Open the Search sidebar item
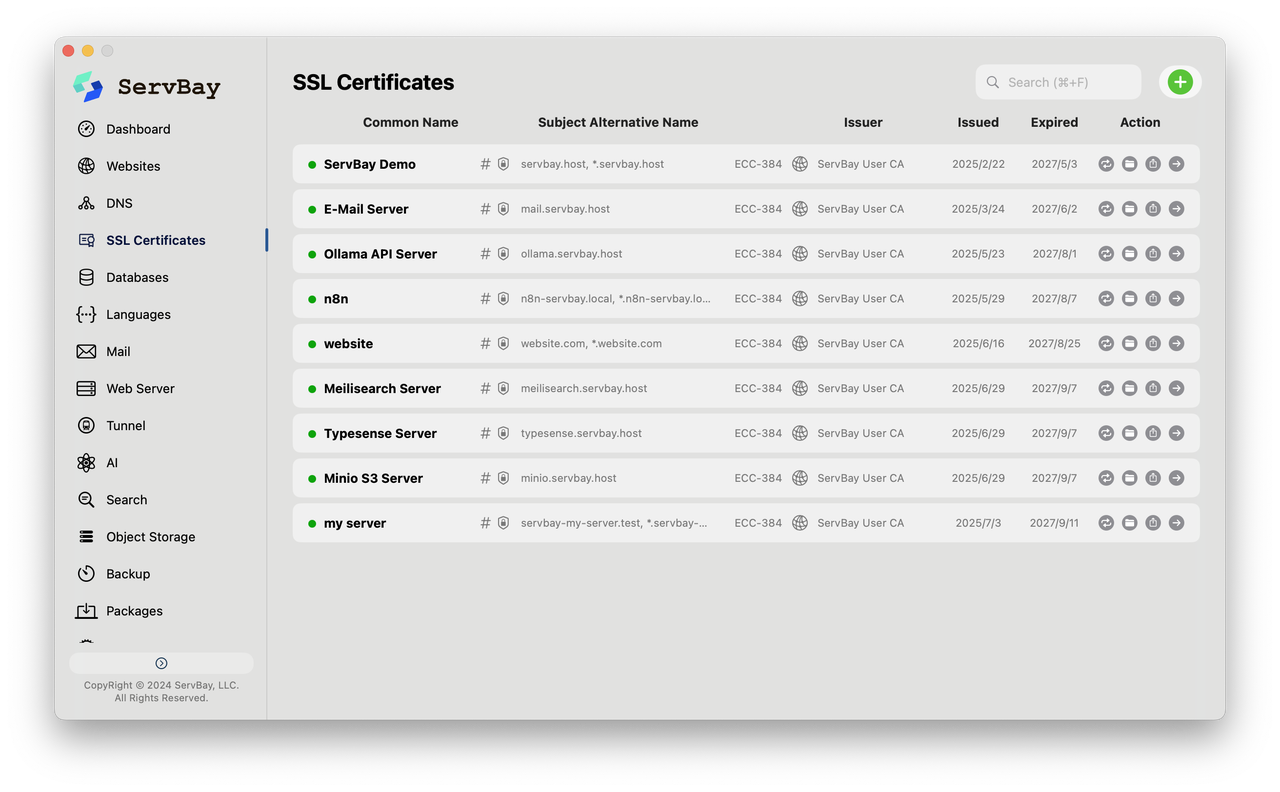1280x792 pixels. click(126, 499)
